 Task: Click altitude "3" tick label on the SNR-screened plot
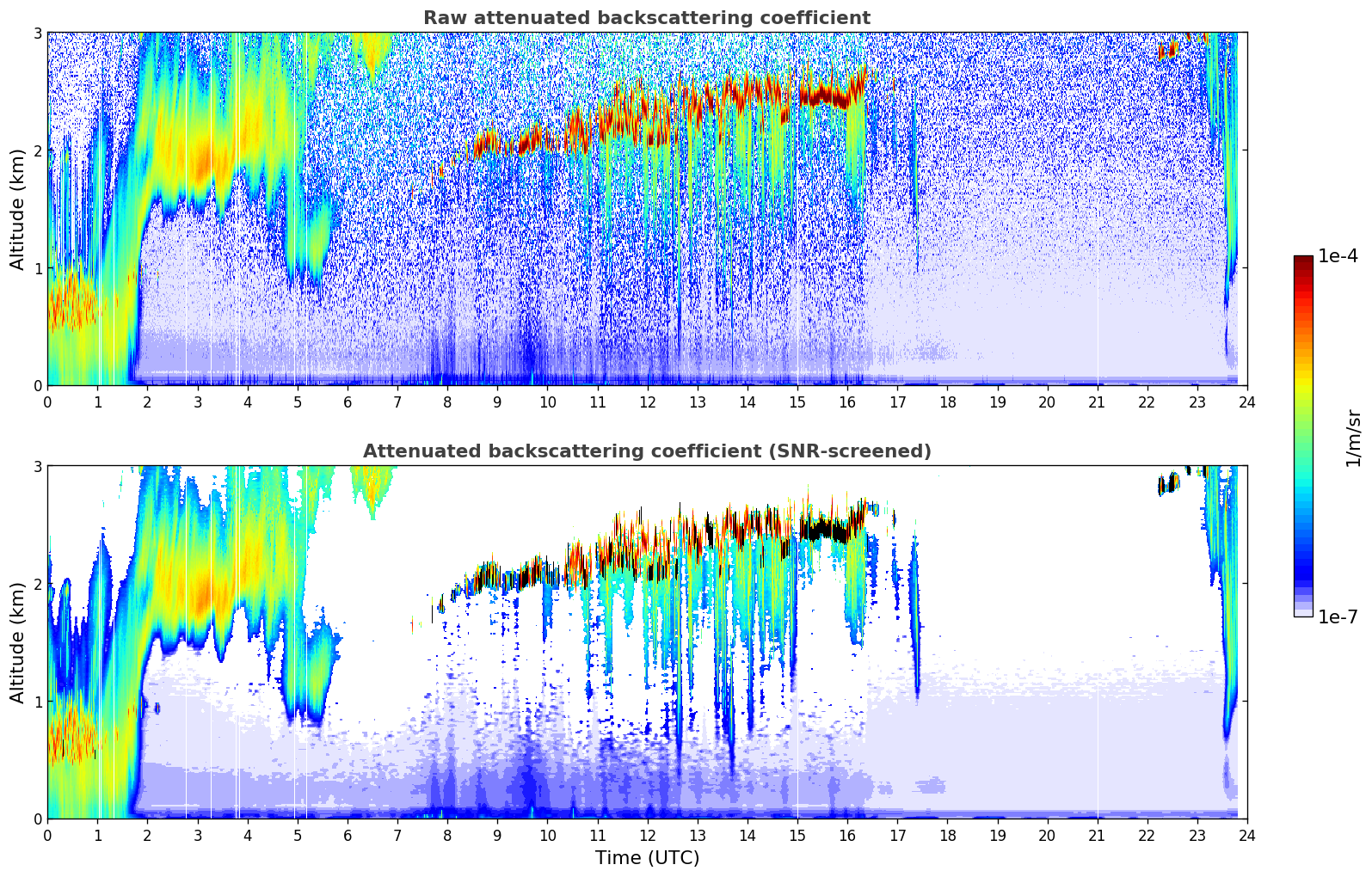pyautogui.click(x=38, y=466)
